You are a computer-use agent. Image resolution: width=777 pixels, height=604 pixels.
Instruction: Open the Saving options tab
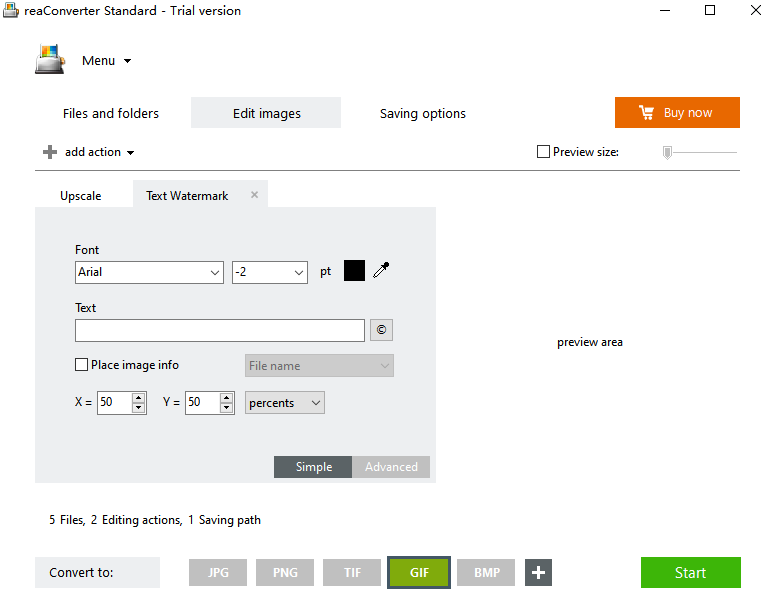coord(422,113)
